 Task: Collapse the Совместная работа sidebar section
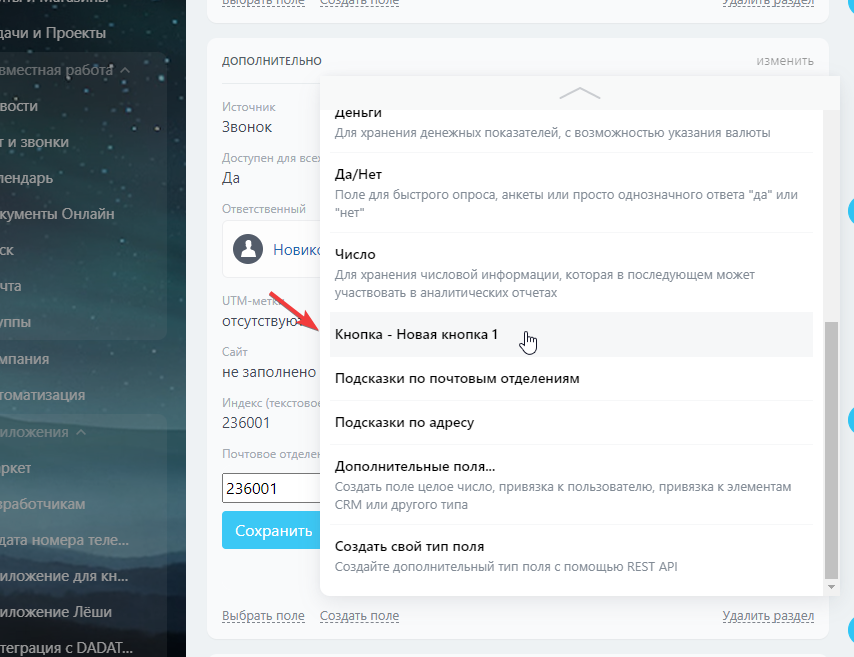125,70
